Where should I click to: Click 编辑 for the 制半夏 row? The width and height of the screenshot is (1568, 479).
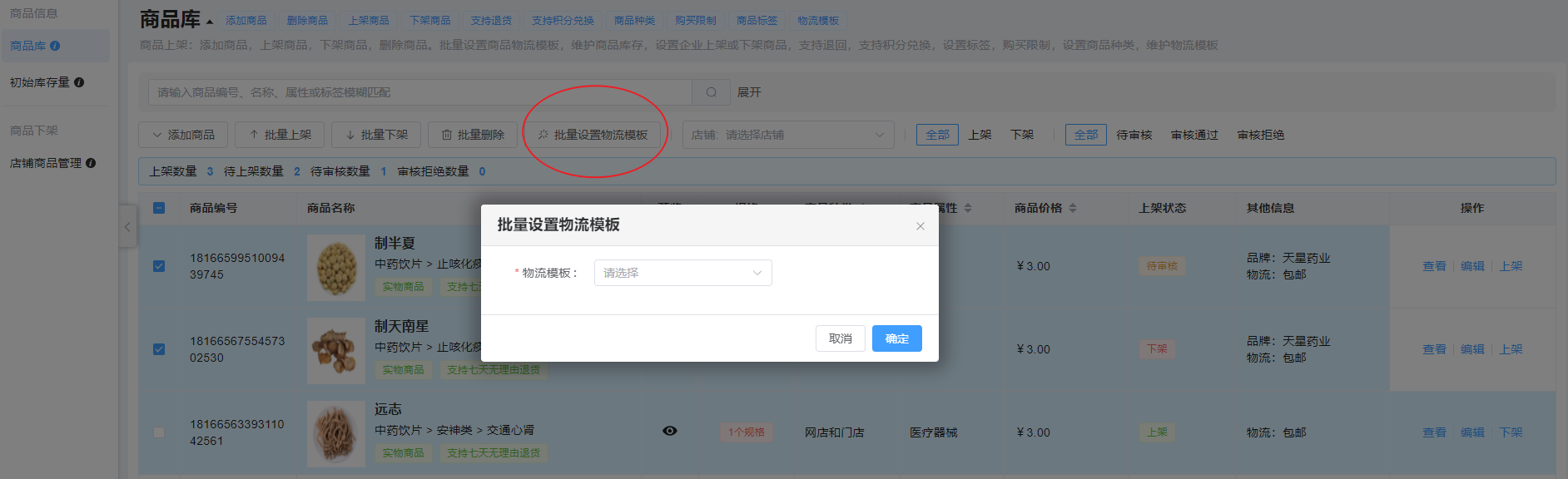pyautogui.click(x=1472, y=266)
